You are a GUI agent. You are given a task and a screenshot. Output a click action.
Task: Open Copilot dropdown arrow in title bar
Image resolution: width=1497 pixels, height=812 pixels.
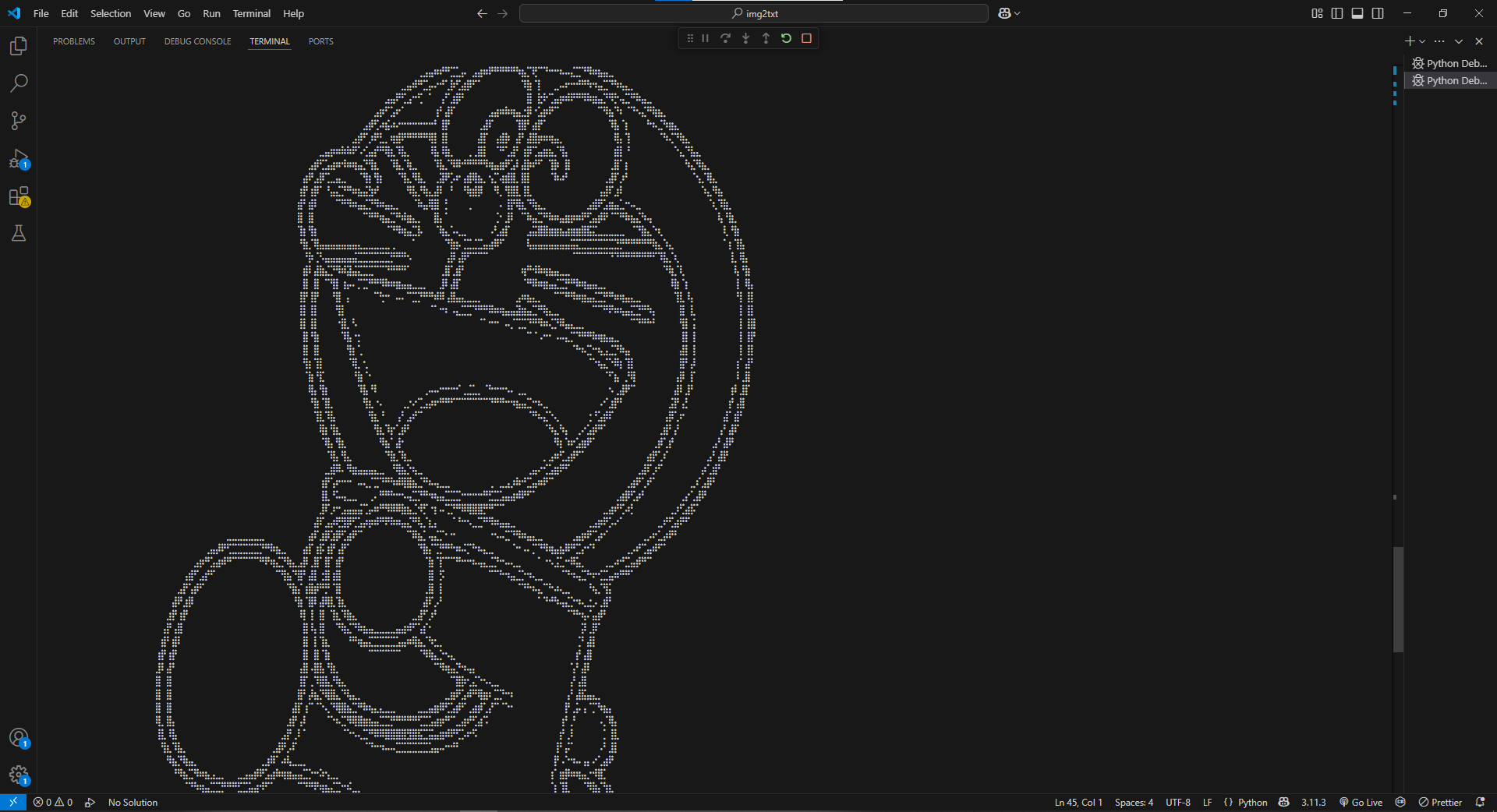tap(1017, 13)
